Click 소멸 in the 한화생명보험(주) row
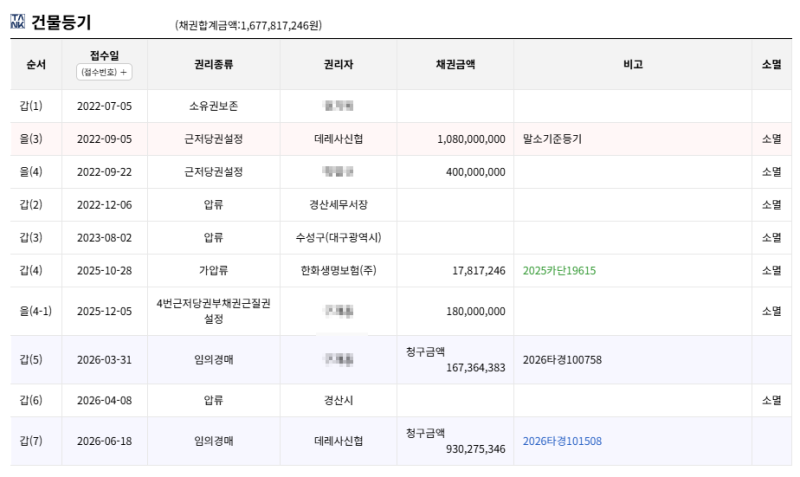Viewport: 800px width, 477px height. [771, 270]
